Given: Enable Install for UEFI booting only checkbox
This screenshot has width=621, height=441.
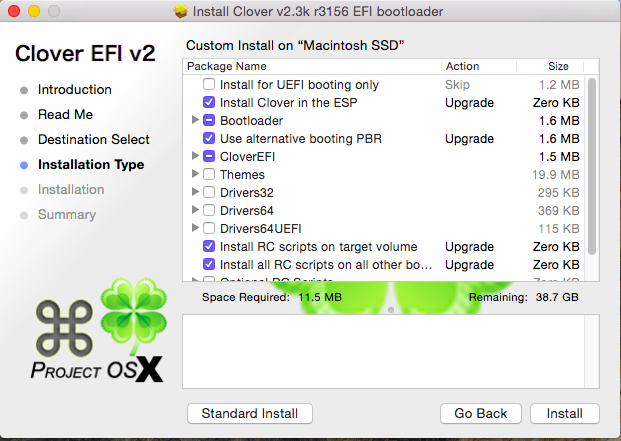Looking at the screenshot, I should [x=209, y=84].
